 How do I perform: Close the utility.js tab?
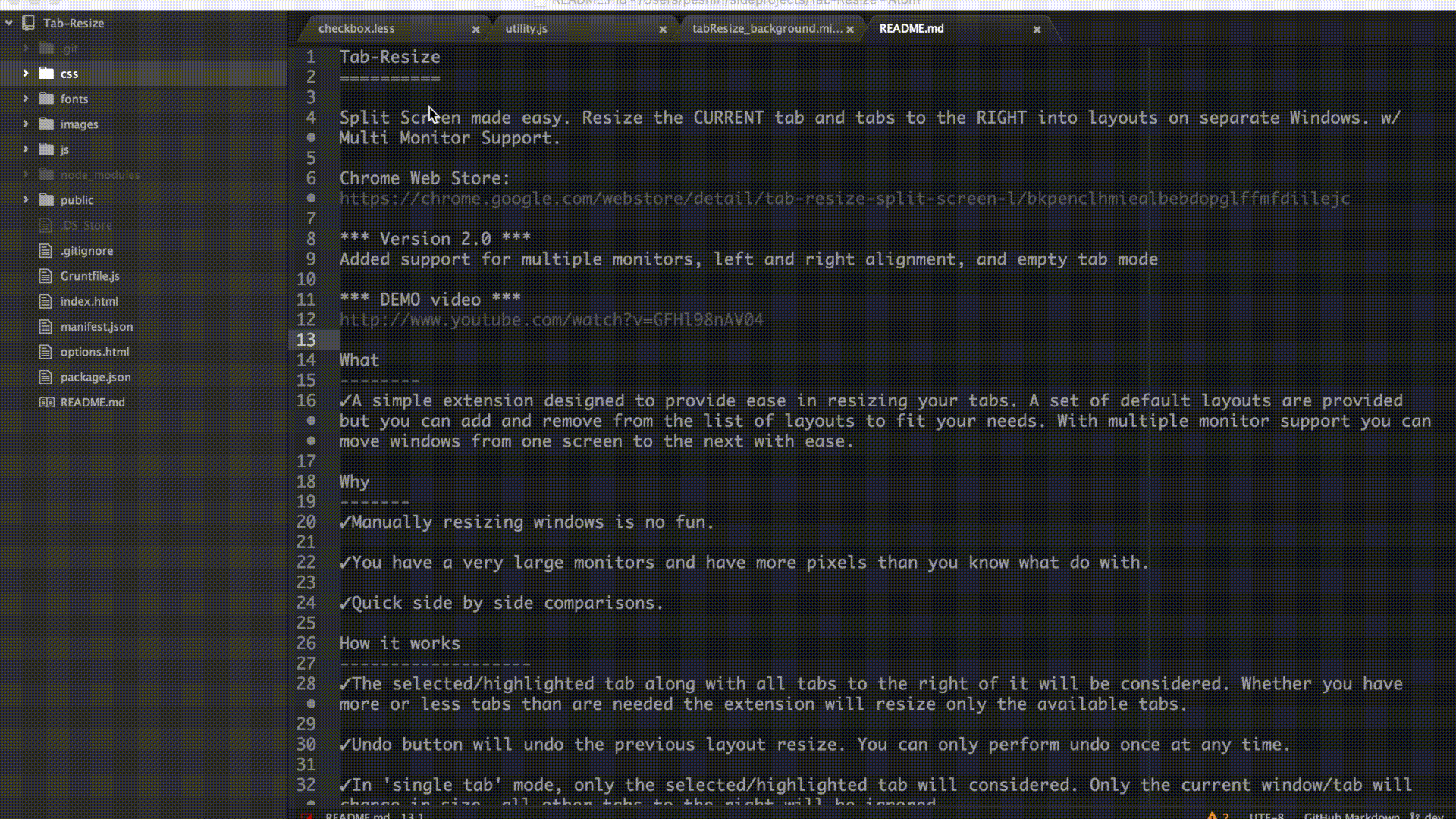coord(663,29)
